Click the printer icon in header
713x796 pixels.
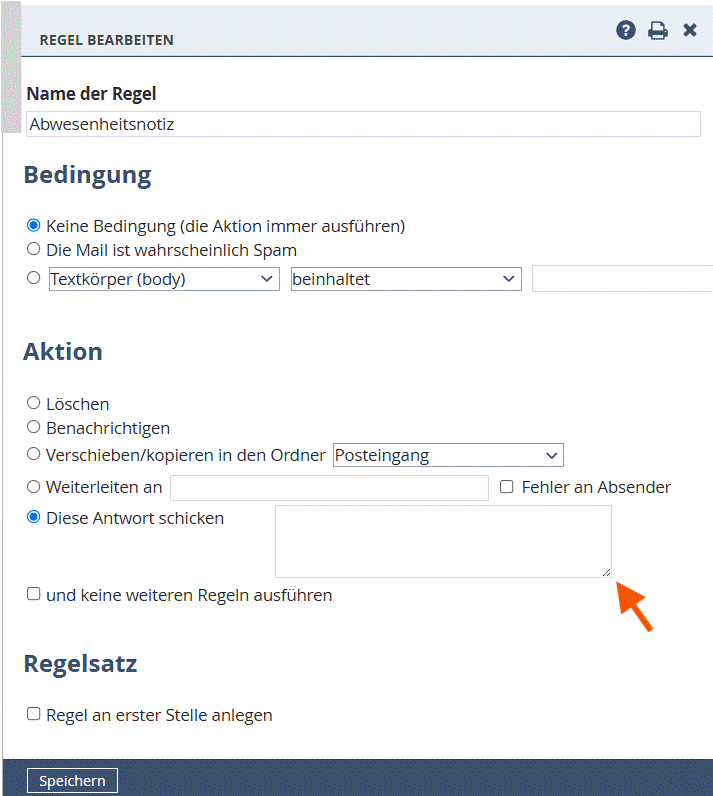tap(657, 30)
